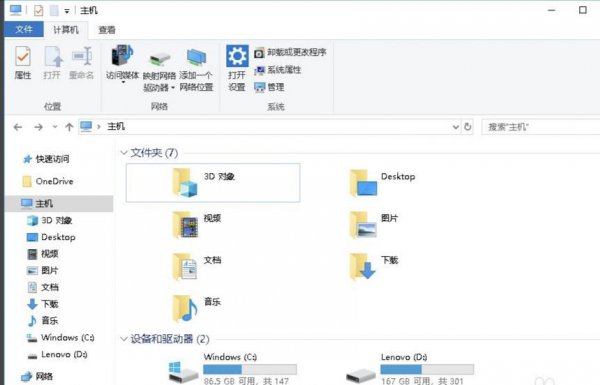Select Windows (C:) in the navigation tree
Viewport: 600px width, 385px height.
(x=60, y=338)
